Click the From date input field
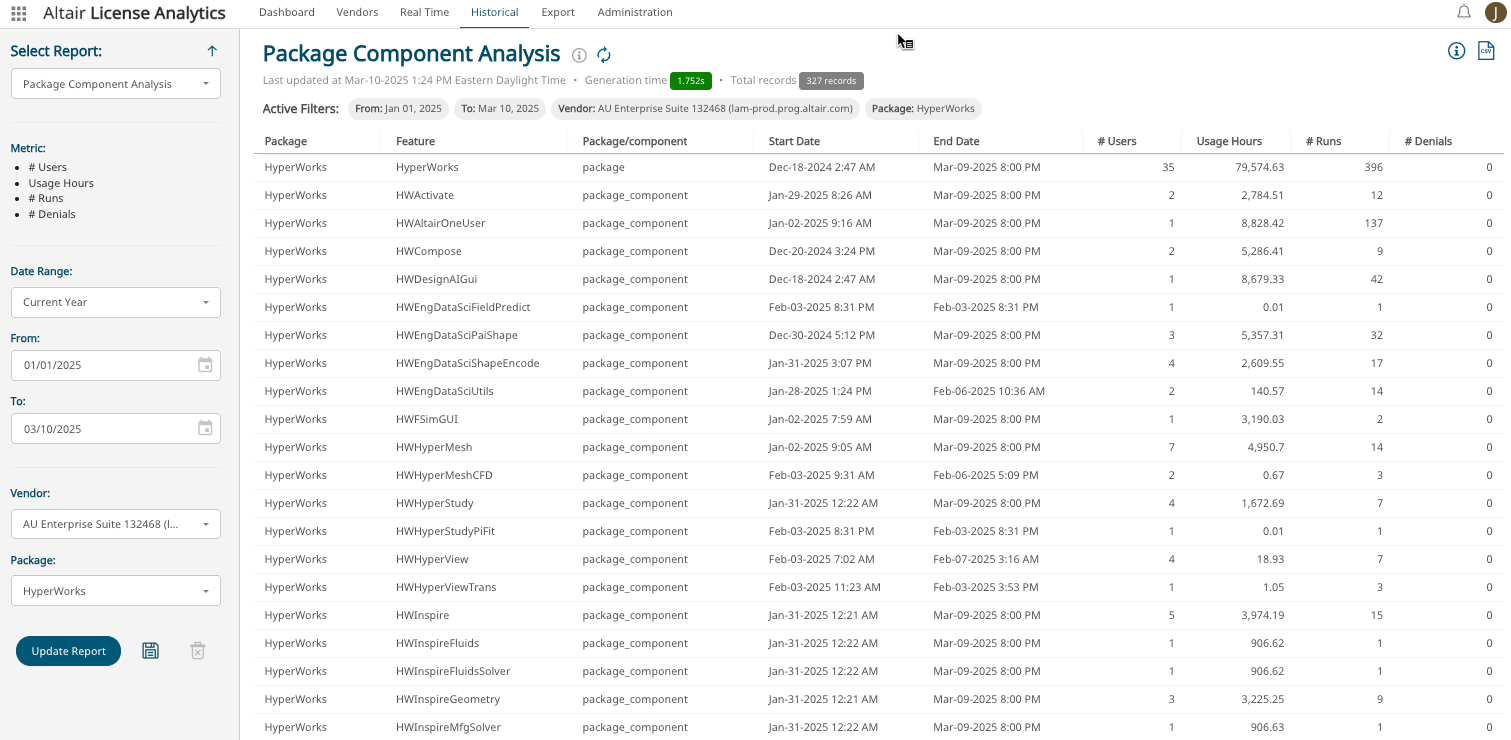Viewport: 1511px width, 740px height. 116,365
